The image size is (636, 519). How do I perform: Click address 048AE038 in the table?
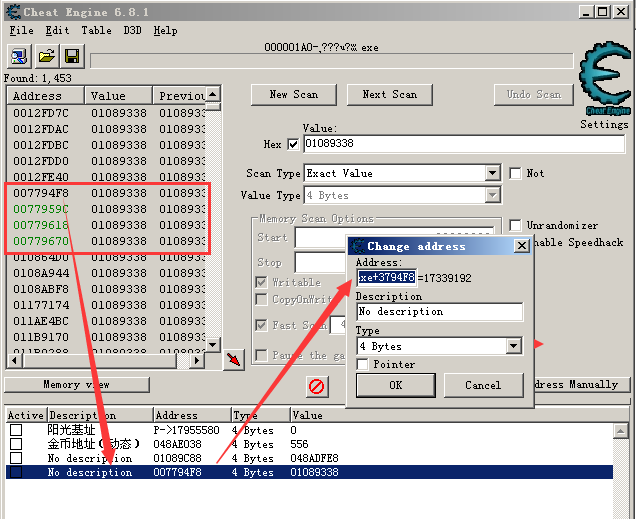pos(177,444)
